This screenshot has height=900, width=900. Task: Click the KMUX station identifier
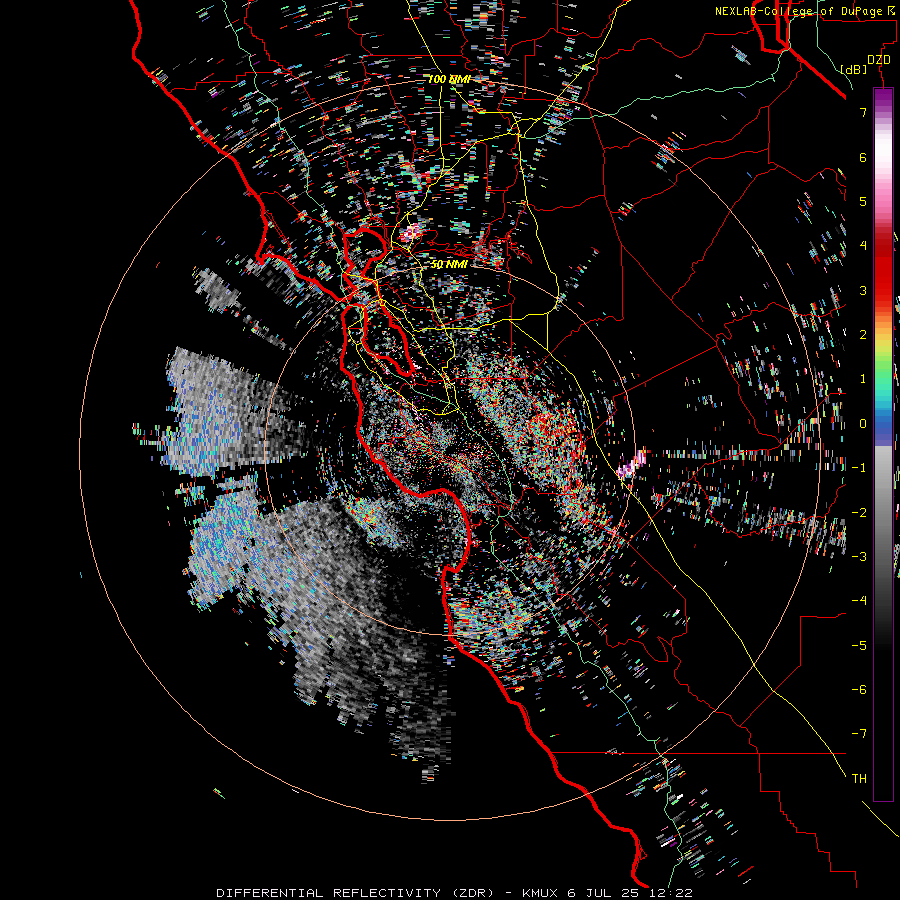coord(542,893)
